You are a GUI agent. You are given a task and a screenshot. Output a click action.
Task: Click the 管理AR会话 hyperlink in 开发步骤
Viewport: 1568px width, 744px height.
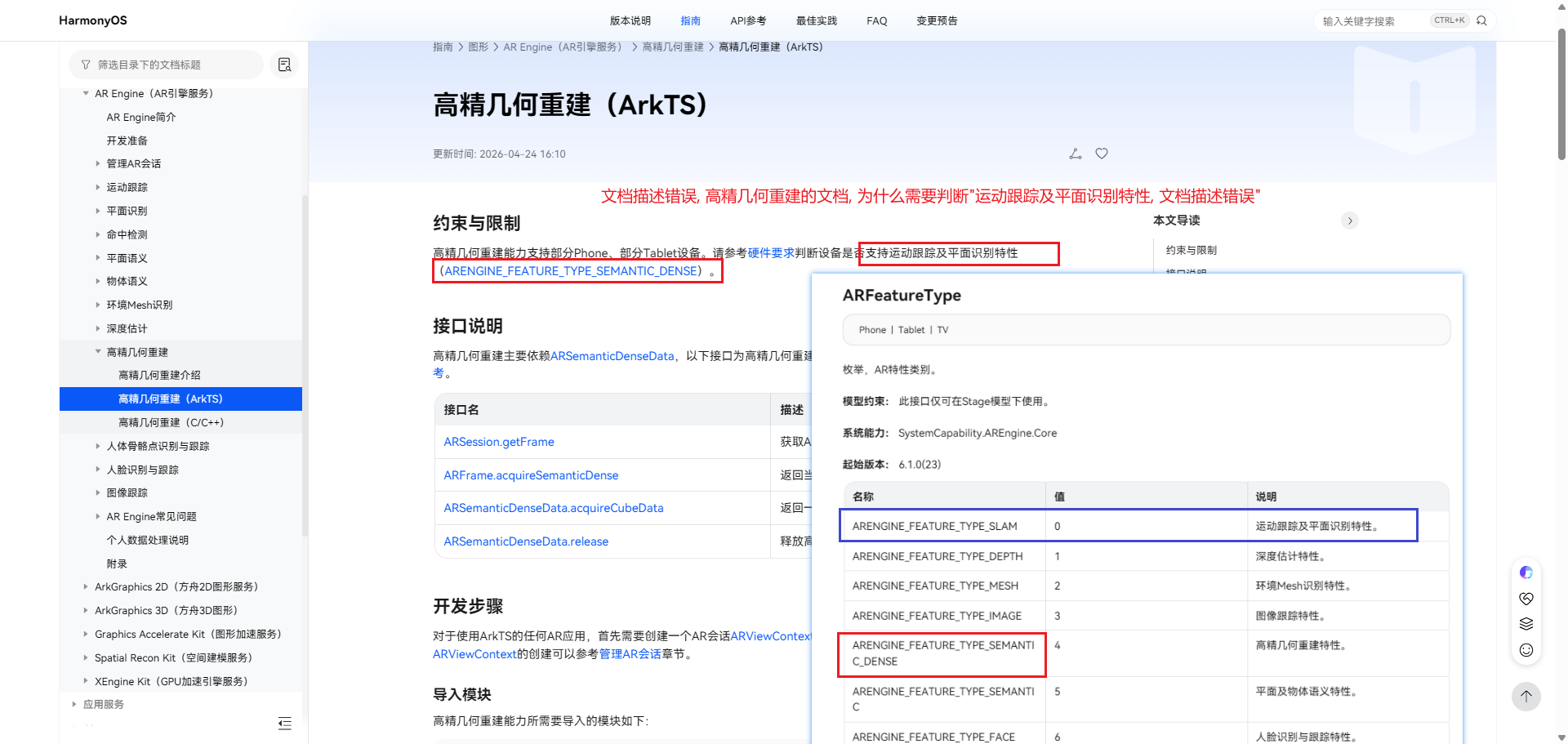click(x=630, y=654)
